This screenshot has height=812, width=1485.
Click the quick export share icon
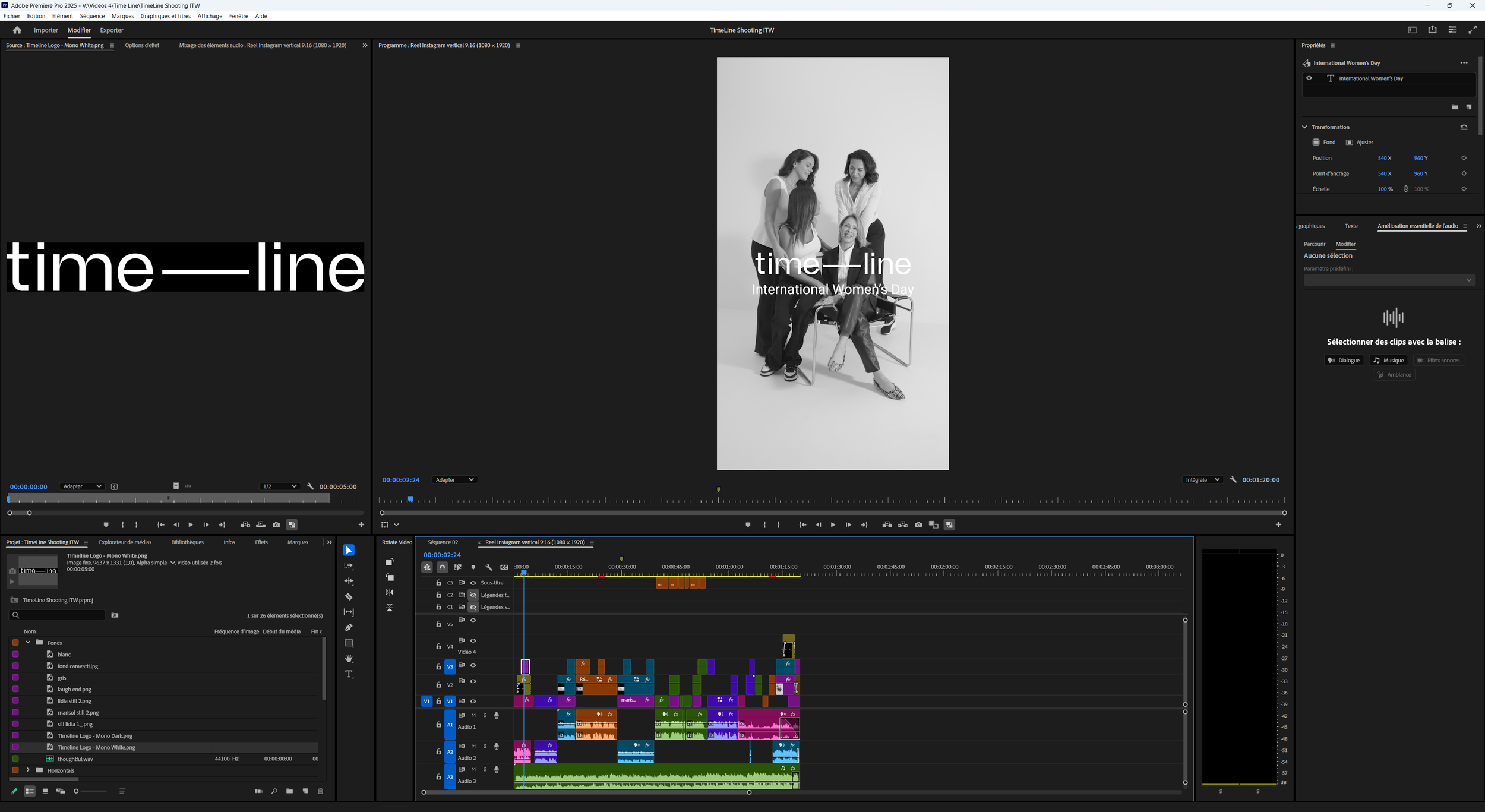(1432, 30)
